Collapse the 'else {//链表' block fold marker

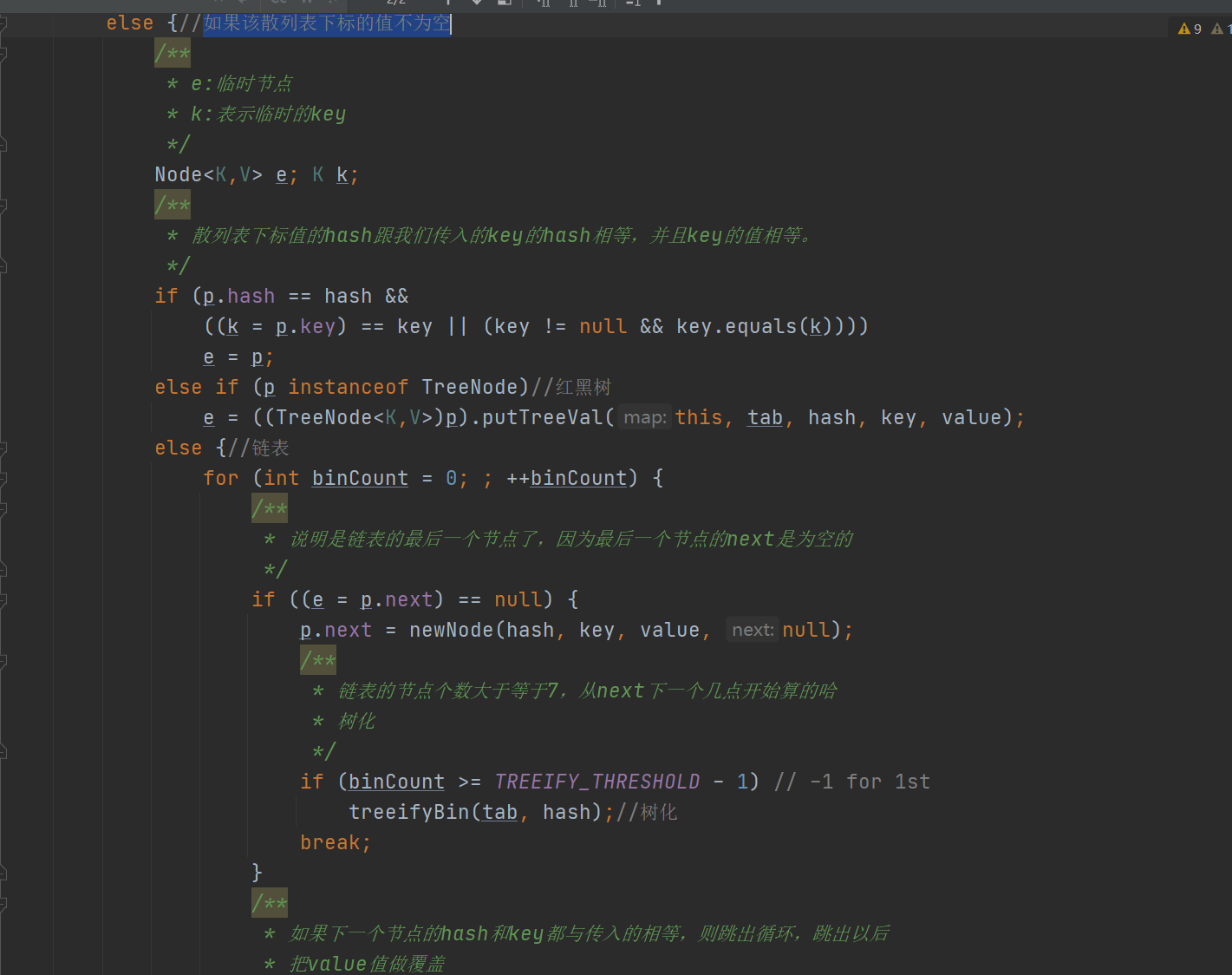[3, 448]
